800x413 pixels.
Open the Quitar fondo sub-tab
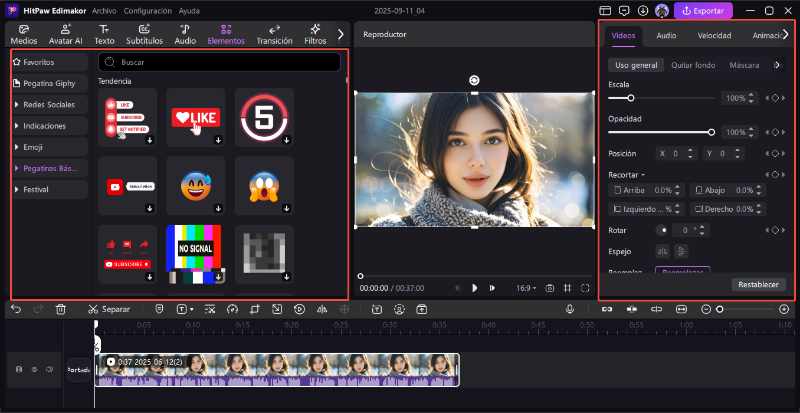pyautogui.click(x=693, y=65)
